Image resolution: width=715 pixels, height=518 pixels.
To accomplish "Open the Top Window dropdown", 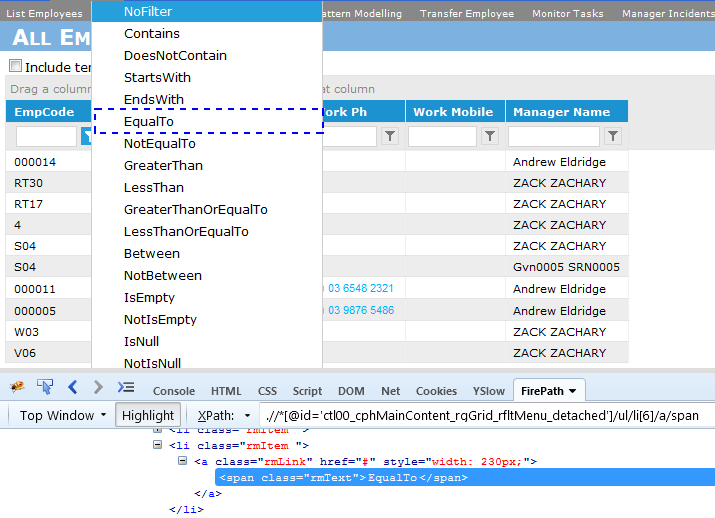I will (x=62, y=415).
